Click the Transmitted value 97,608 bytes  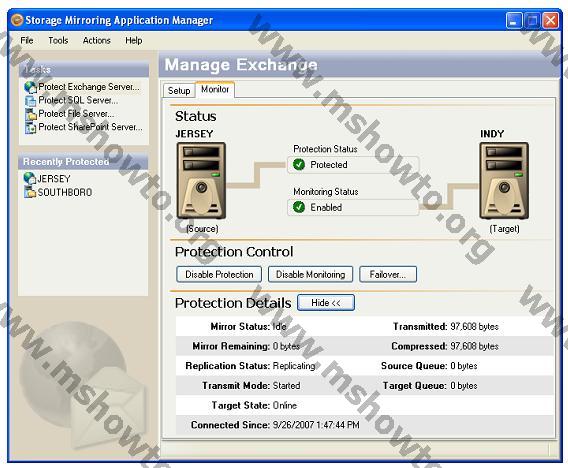point(475,327)
